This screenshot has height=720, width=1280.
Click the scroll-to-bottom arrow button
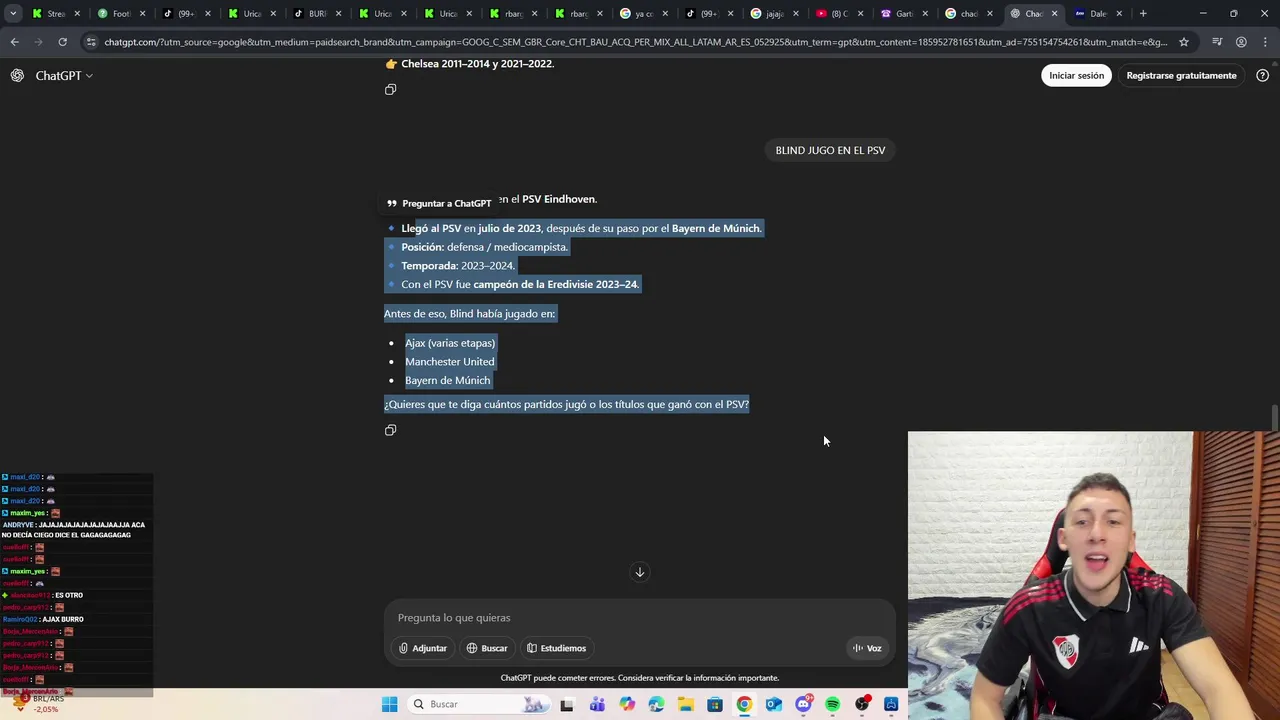640,572
